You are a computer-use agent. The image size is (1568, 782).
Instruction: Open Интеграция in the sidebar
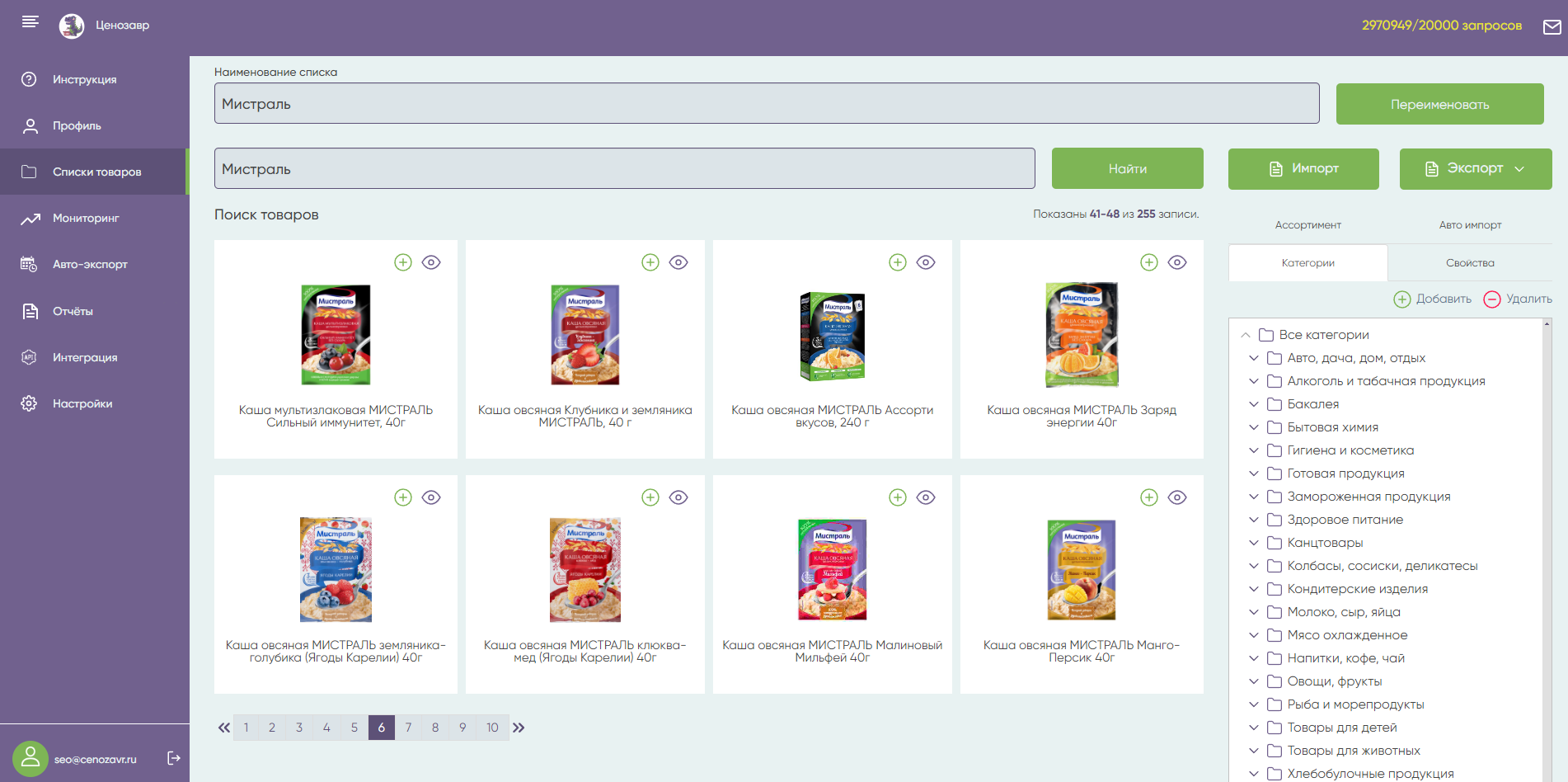click(x=95, y=357)
